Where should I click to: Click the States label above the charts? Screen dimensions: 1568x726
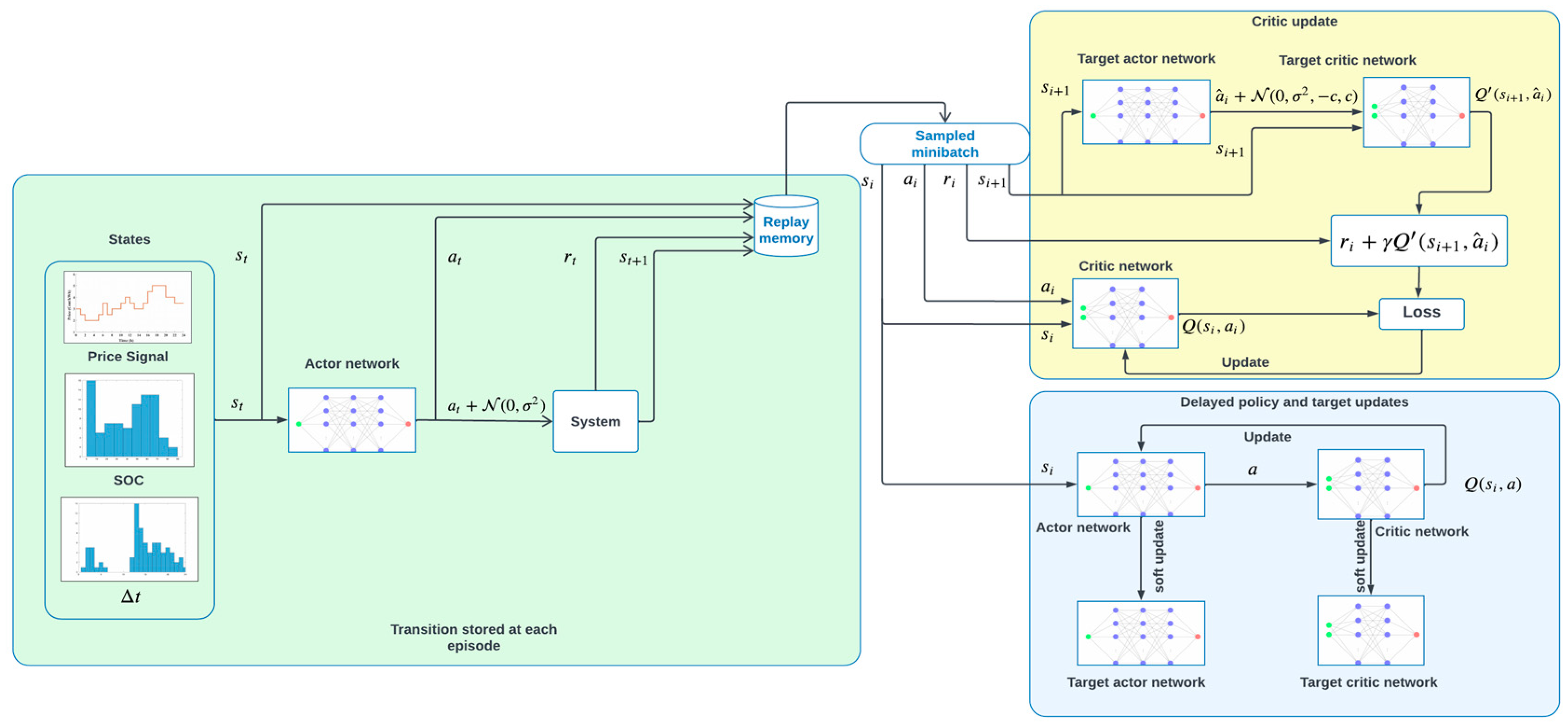[129, 239]
